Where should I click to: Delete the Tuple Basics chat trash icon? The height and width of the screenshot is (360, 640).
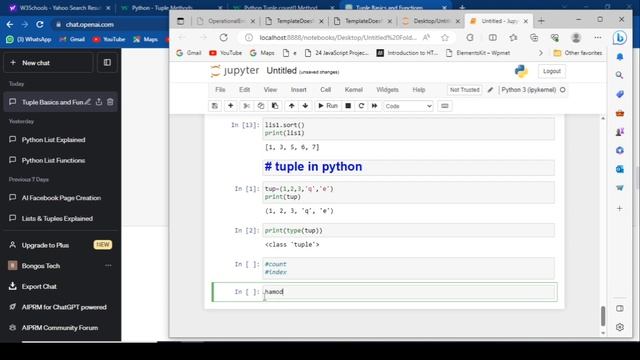[110, 102]
